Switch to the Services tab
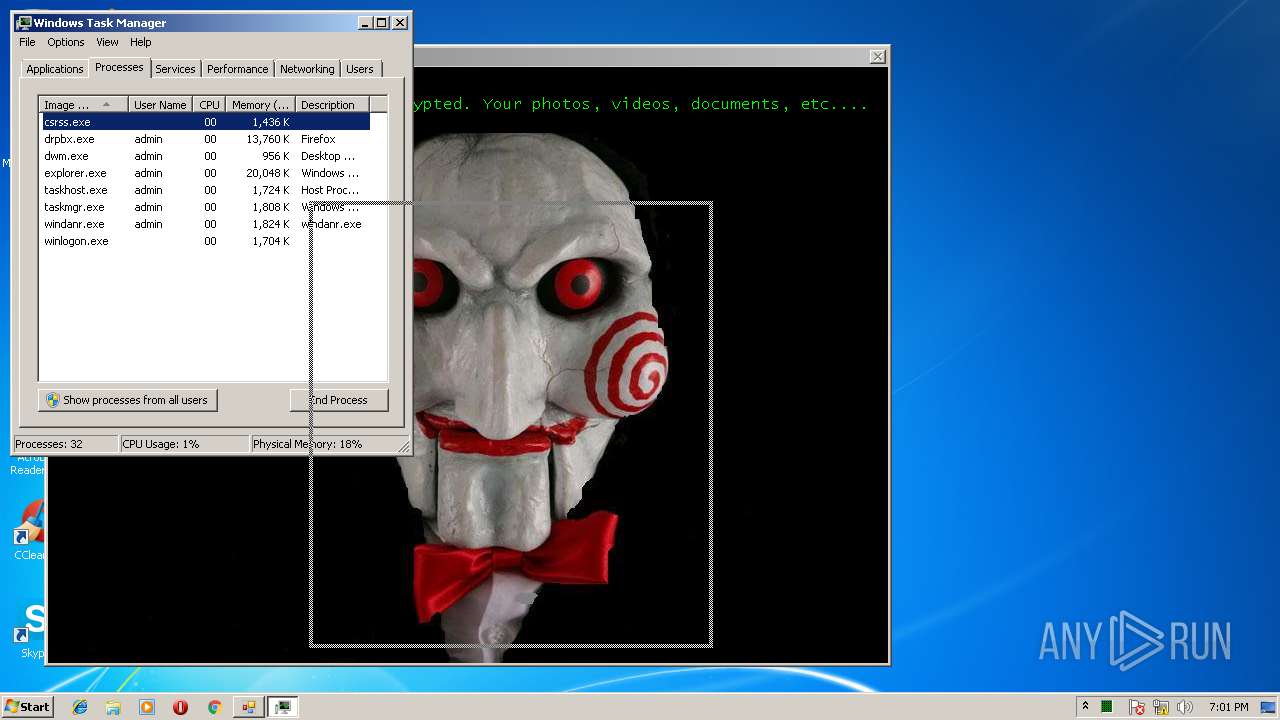This screenshot has height=720, width=1280. click(x=175, y=69)
